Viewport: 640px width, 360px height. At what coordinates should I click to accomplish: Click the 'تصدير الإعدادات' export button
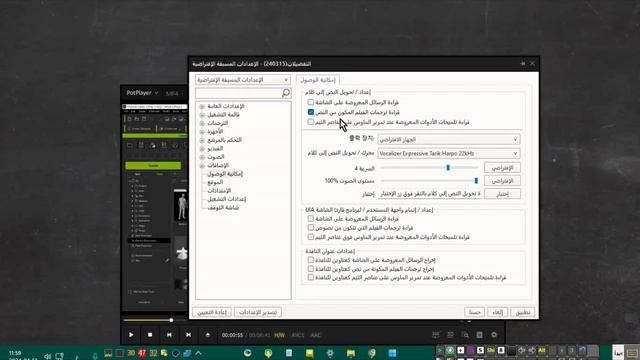(258, 312)
